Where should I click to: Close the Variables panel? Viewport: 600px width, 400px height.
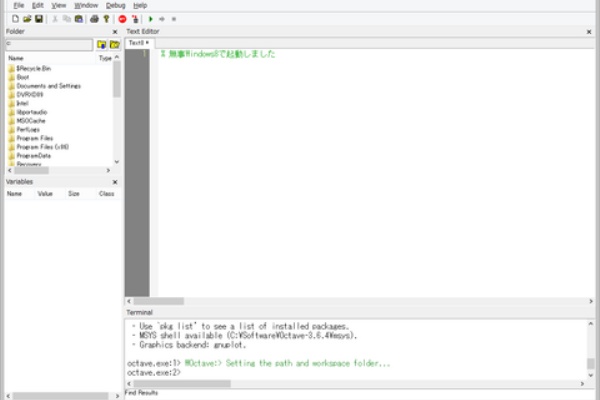coord(114,182)
